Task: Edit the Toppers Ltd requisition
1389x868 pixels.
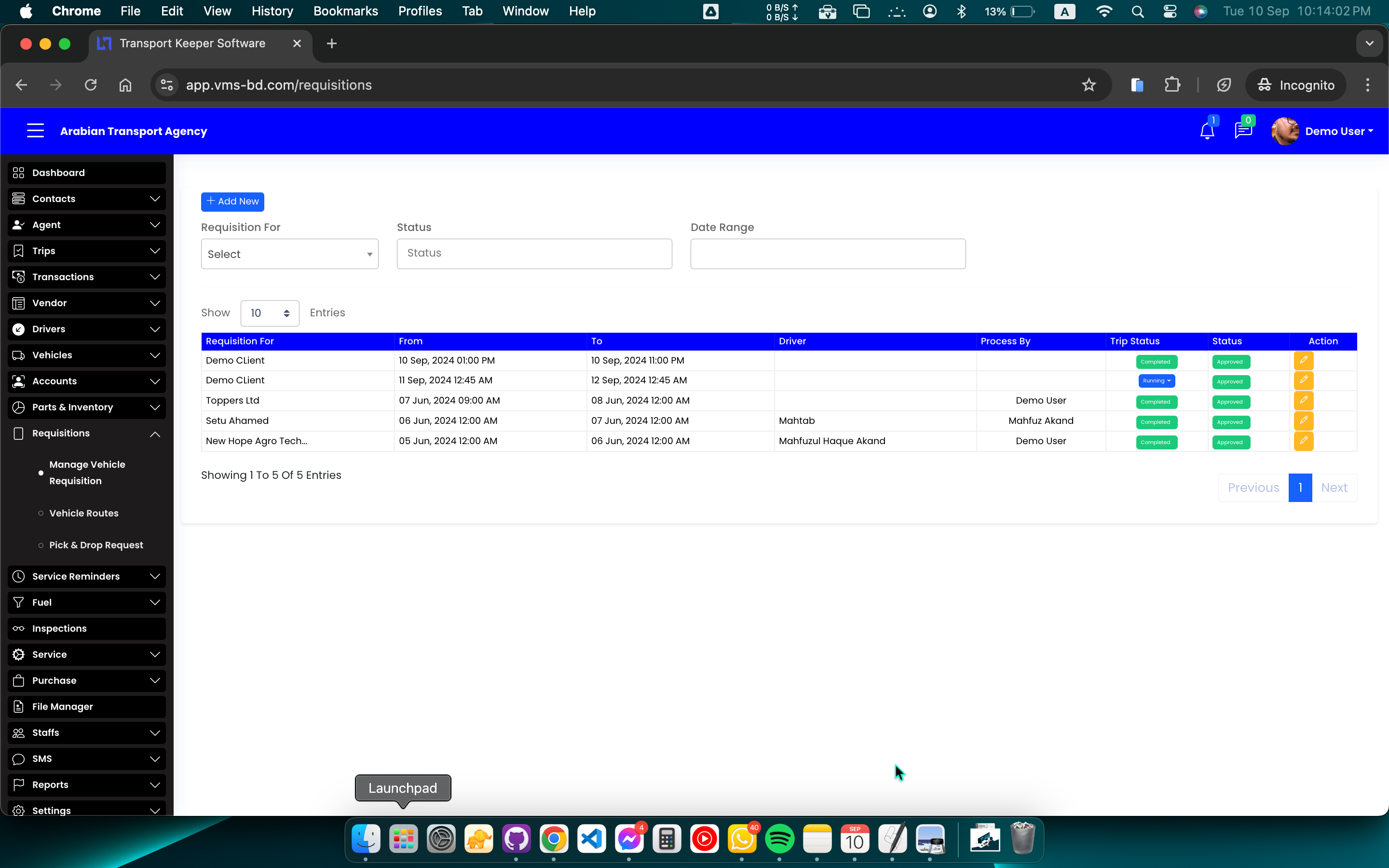Action: (x=1303, y=401)
